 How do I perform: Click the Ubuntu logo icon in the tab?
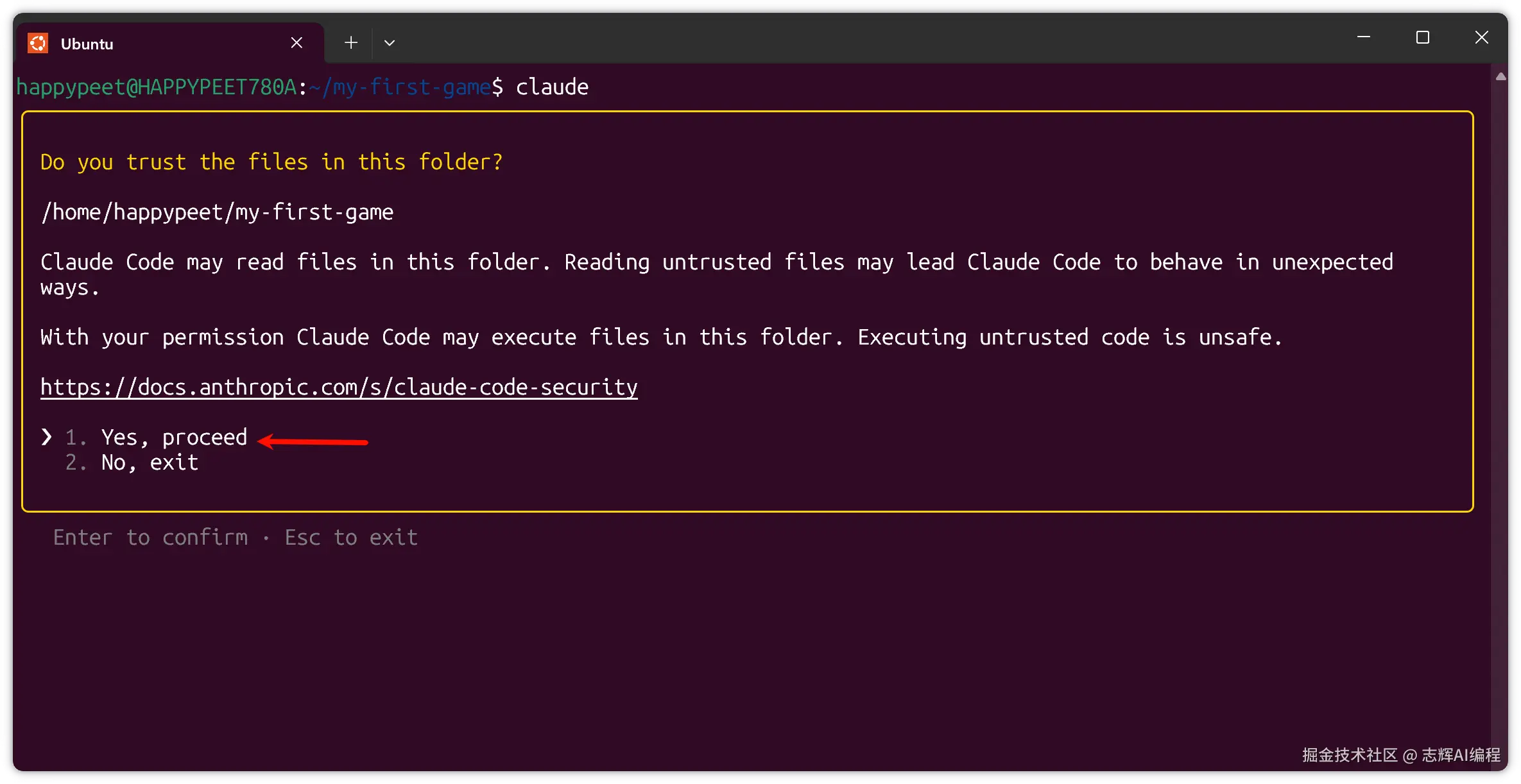tap(38, 43)
